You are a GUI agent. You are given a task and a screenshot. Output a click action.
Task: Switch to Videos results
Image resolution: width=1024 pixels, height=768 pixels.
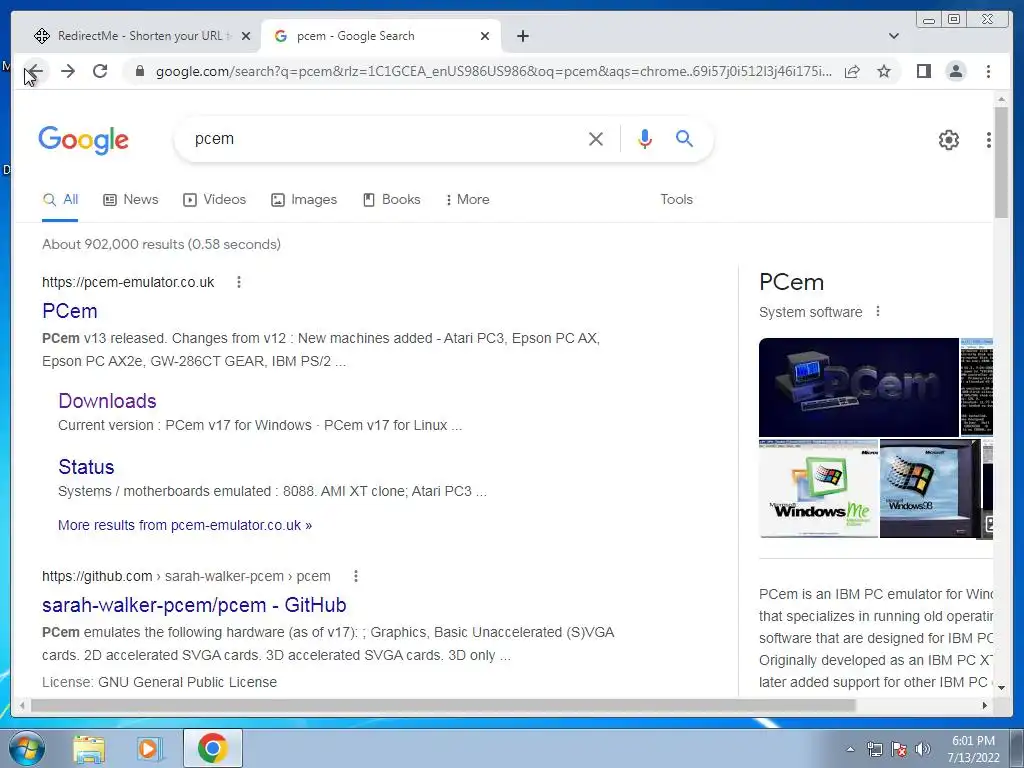215,199
